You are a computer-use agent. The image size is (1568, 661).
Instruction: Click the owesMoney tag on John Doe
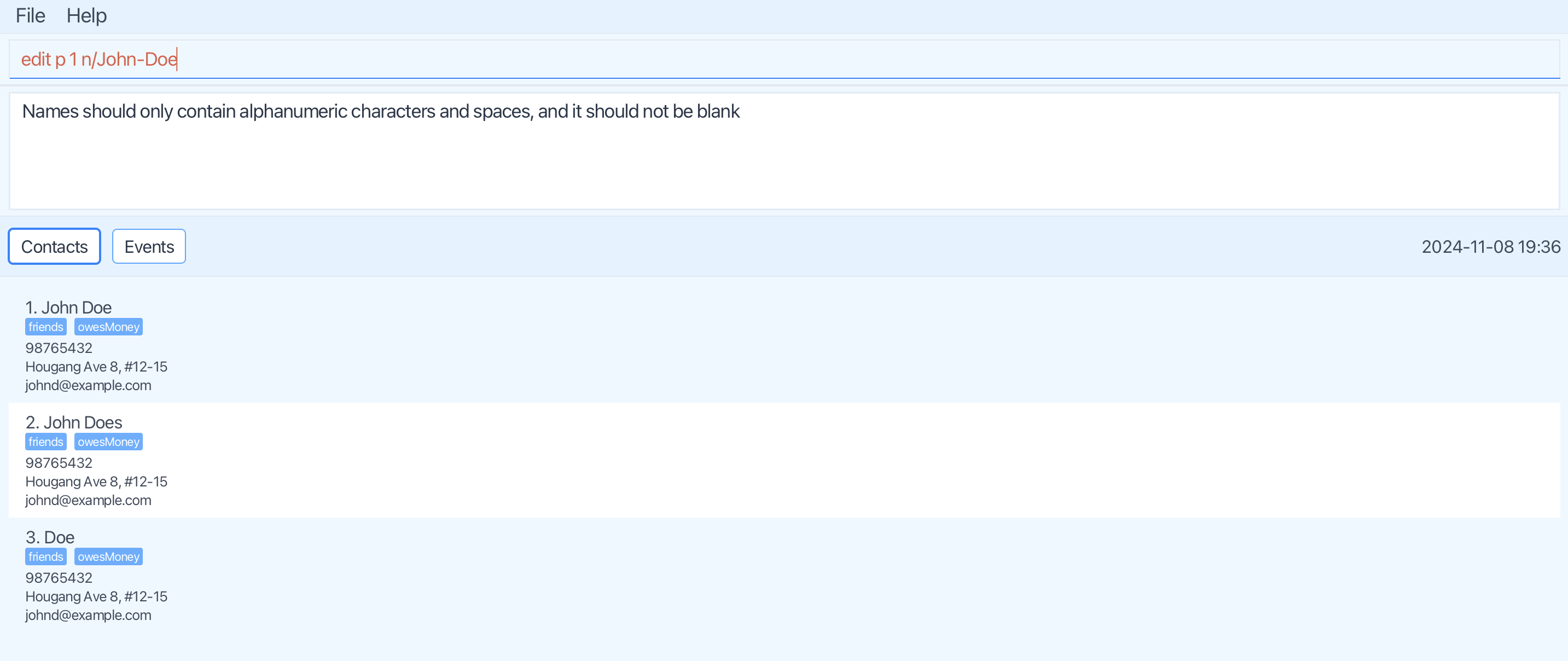click(108, 327)
